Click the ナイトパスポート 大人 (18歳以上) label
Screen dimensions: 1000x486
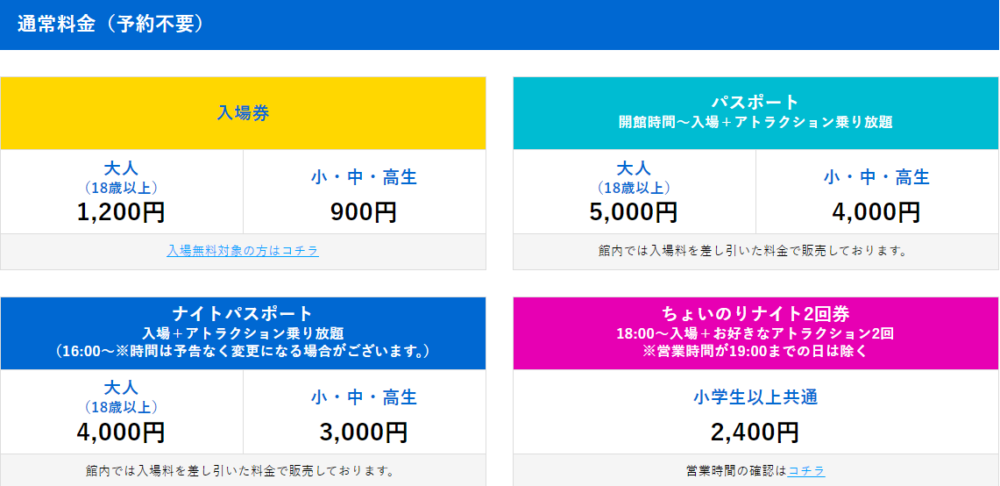[121, 397]
